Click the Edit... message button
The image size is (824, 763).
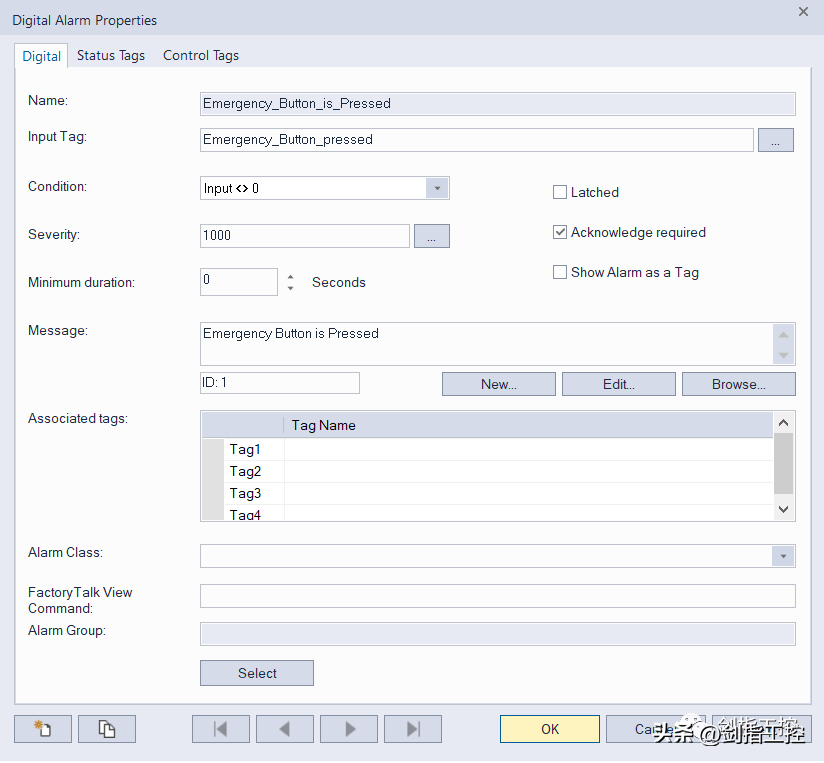(618, 384)
